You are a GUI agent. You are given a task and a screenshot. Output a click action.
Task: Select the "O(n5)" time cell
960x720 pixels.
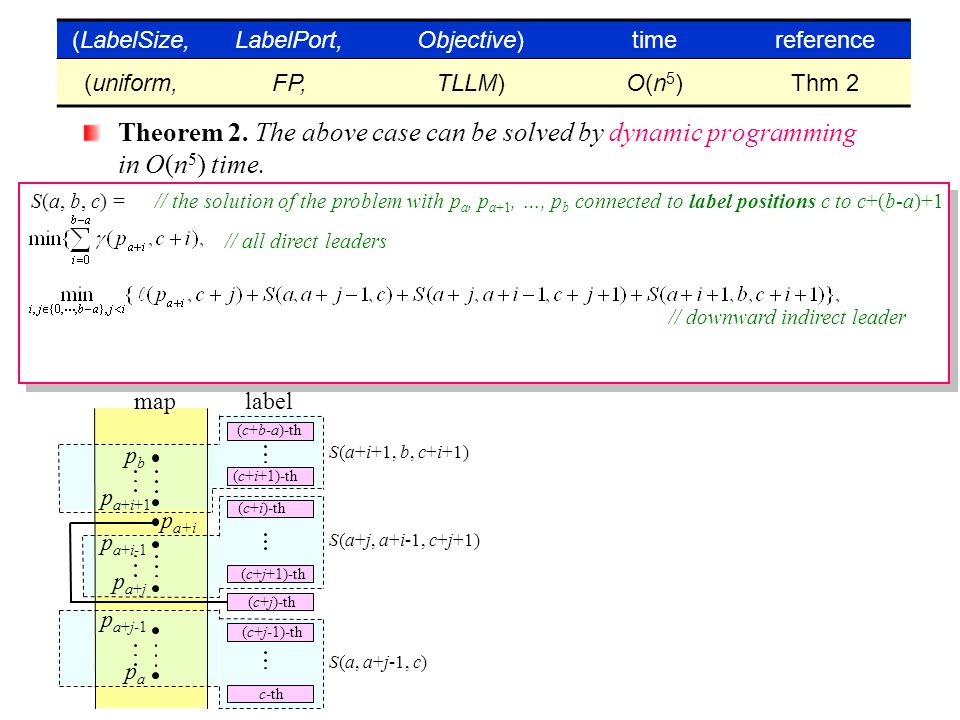(x=654, y=83)
